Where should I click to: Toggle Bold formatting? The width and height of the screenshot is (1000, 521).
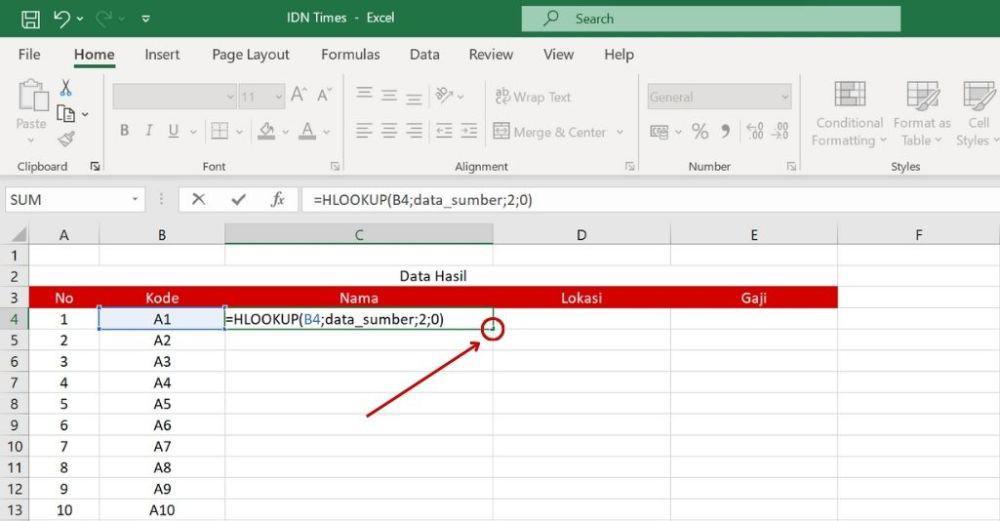[x=124, y=131]
